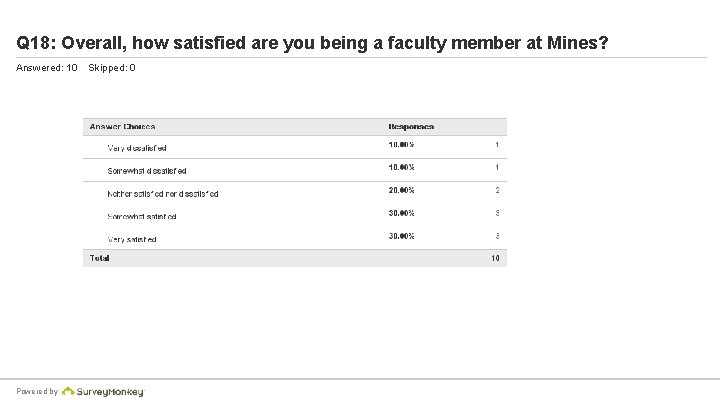Click the Total row label

click(99, 258)
